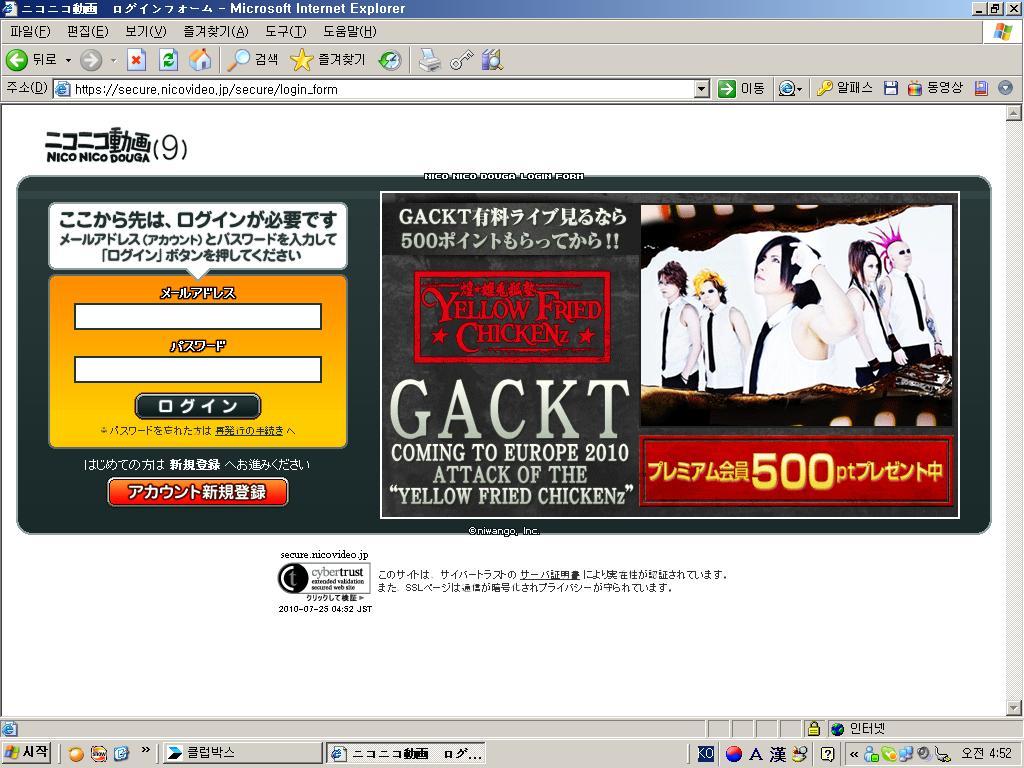Click the GACKT band photo in banner
The image size is (1024, 768).
point(796,315)
